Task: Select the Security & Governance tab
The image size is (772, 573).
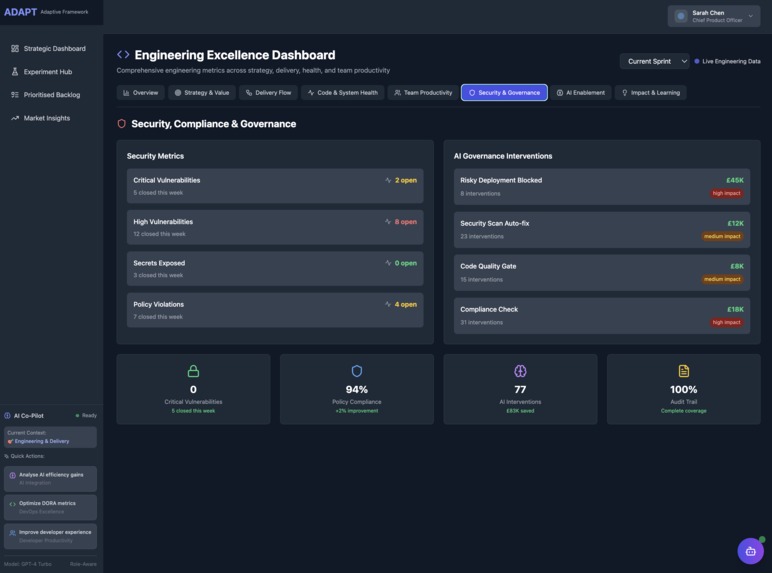Action: (504, 93)
